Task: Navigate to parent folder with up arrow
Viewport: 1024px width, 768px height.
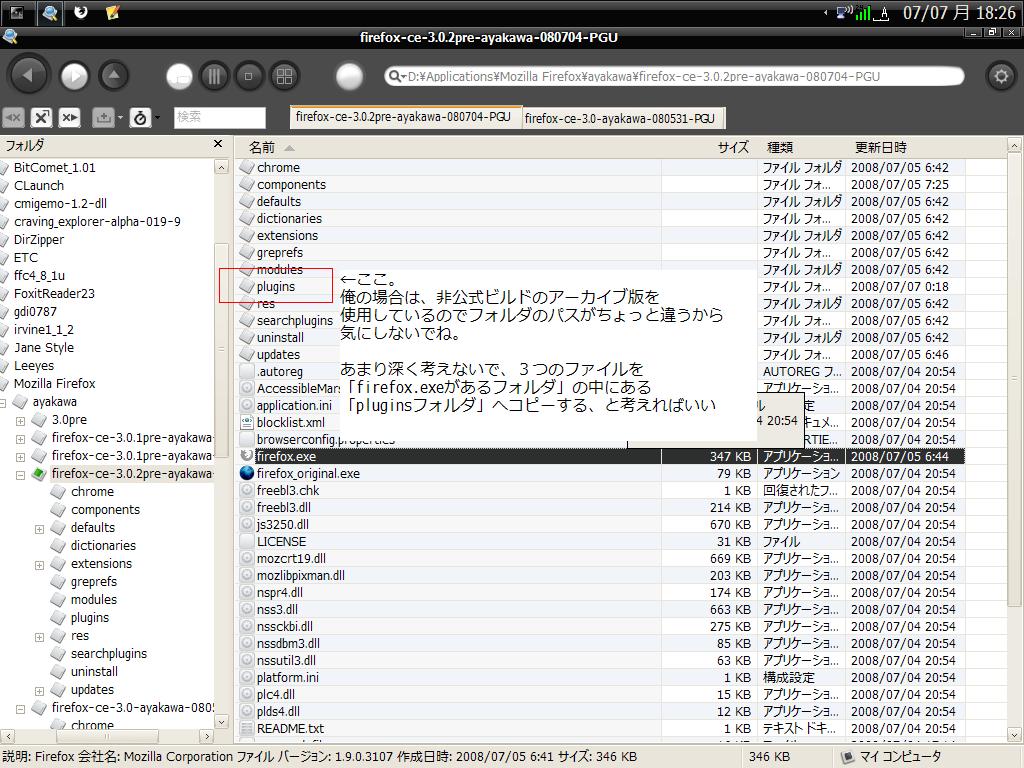Action: pos(114,76)
